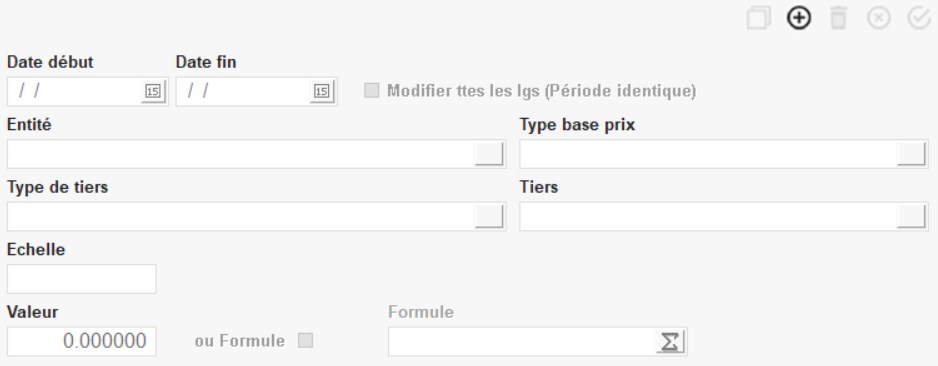
Task: Click the Formule text field
Action: (522, 341)
